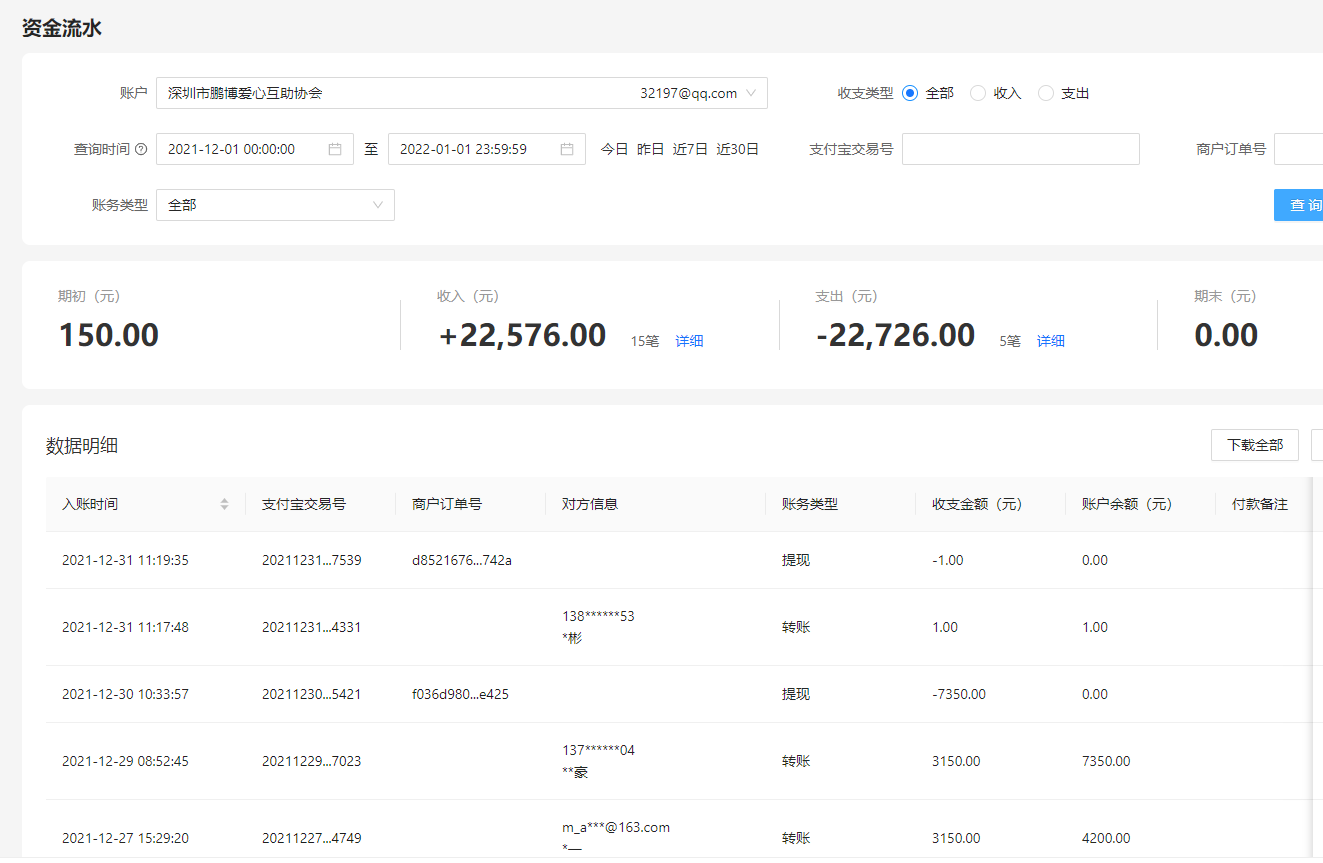
Task: Choose the 今日 quick date range
Action: click(x=614, y=149)
